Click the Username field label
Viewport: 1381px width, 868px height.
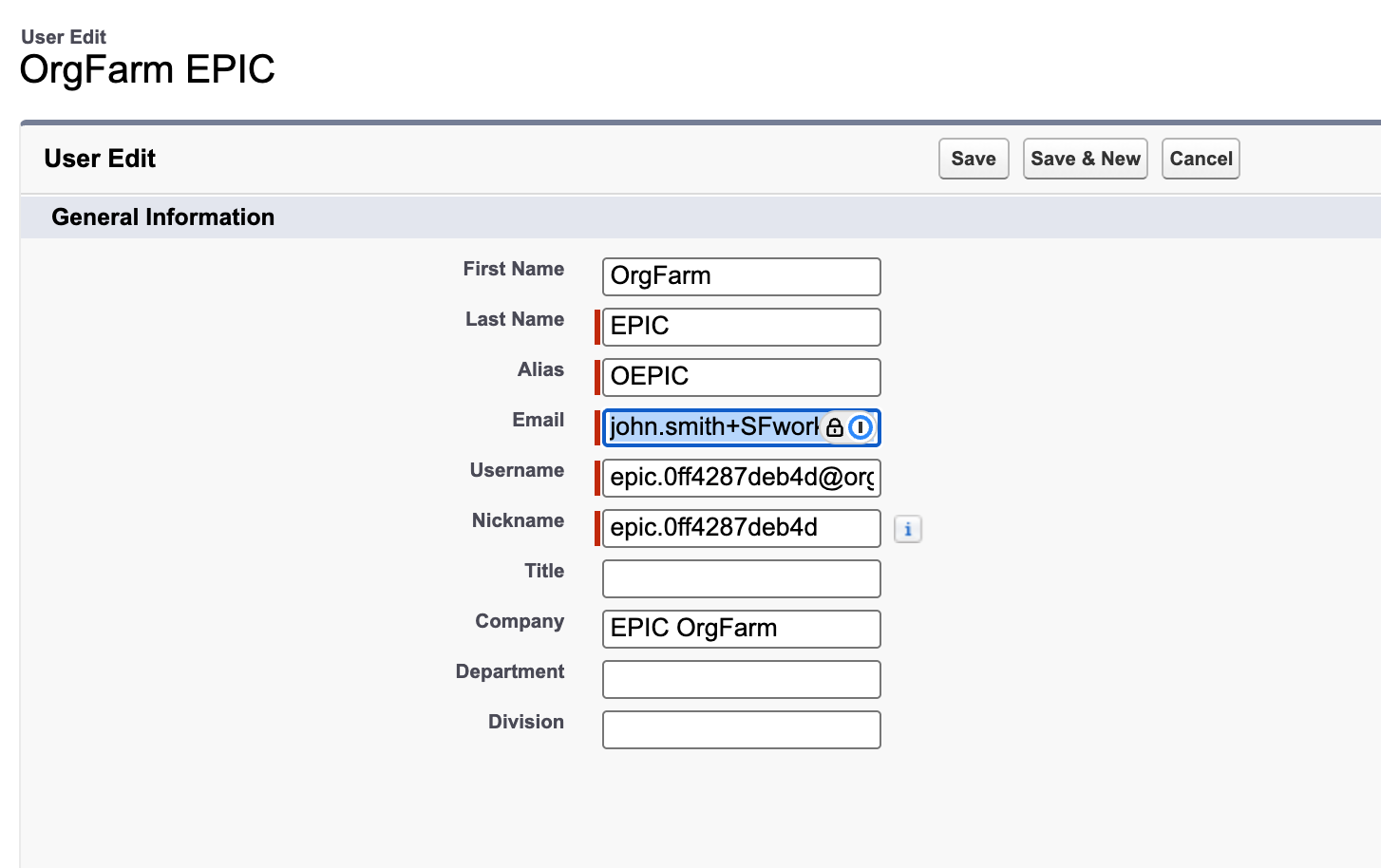click(517, 470)
